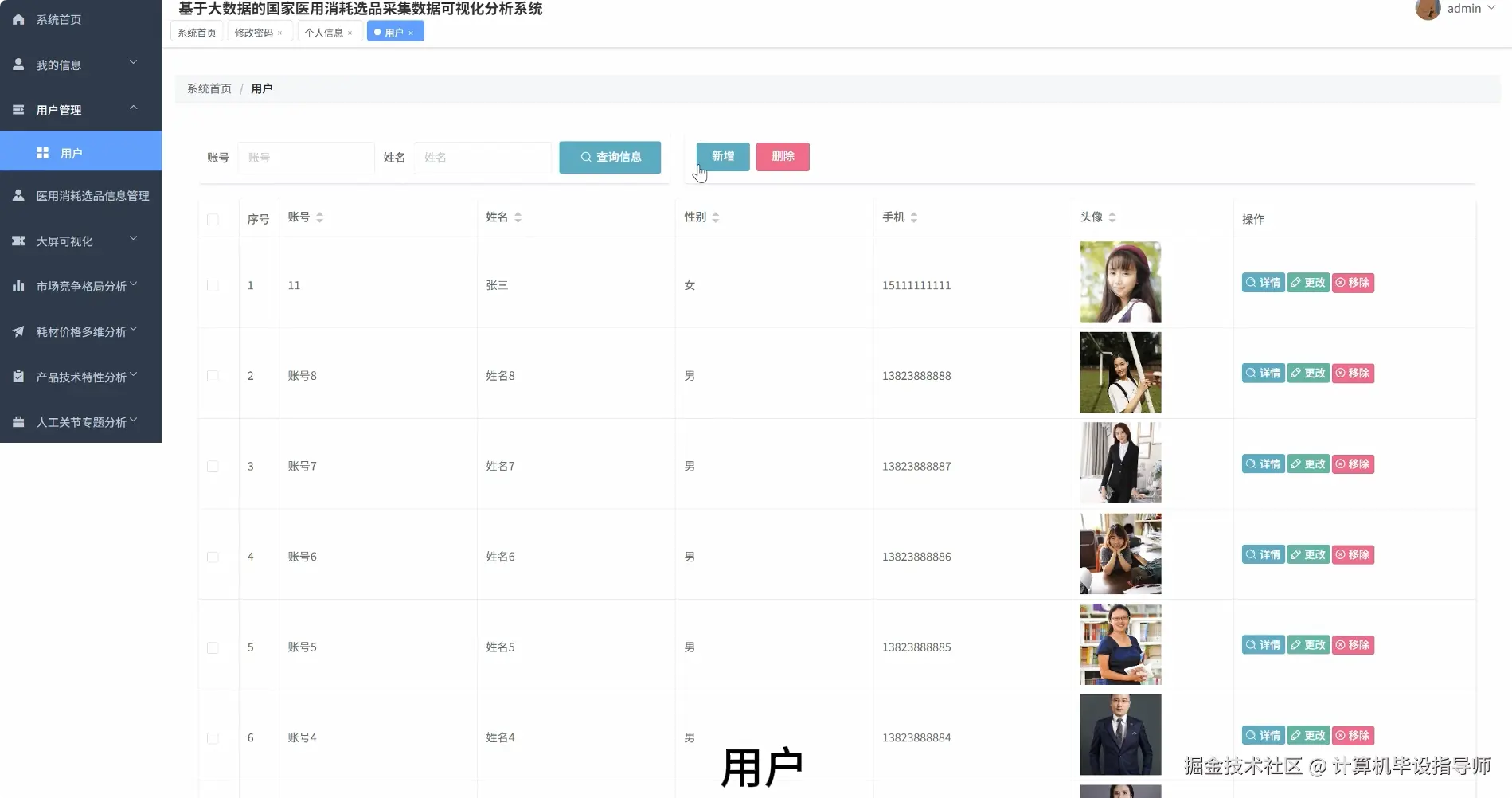1512x798 pixels.
Task: Open avatar thumbnail of user 姓名4
Action: 1120,734
